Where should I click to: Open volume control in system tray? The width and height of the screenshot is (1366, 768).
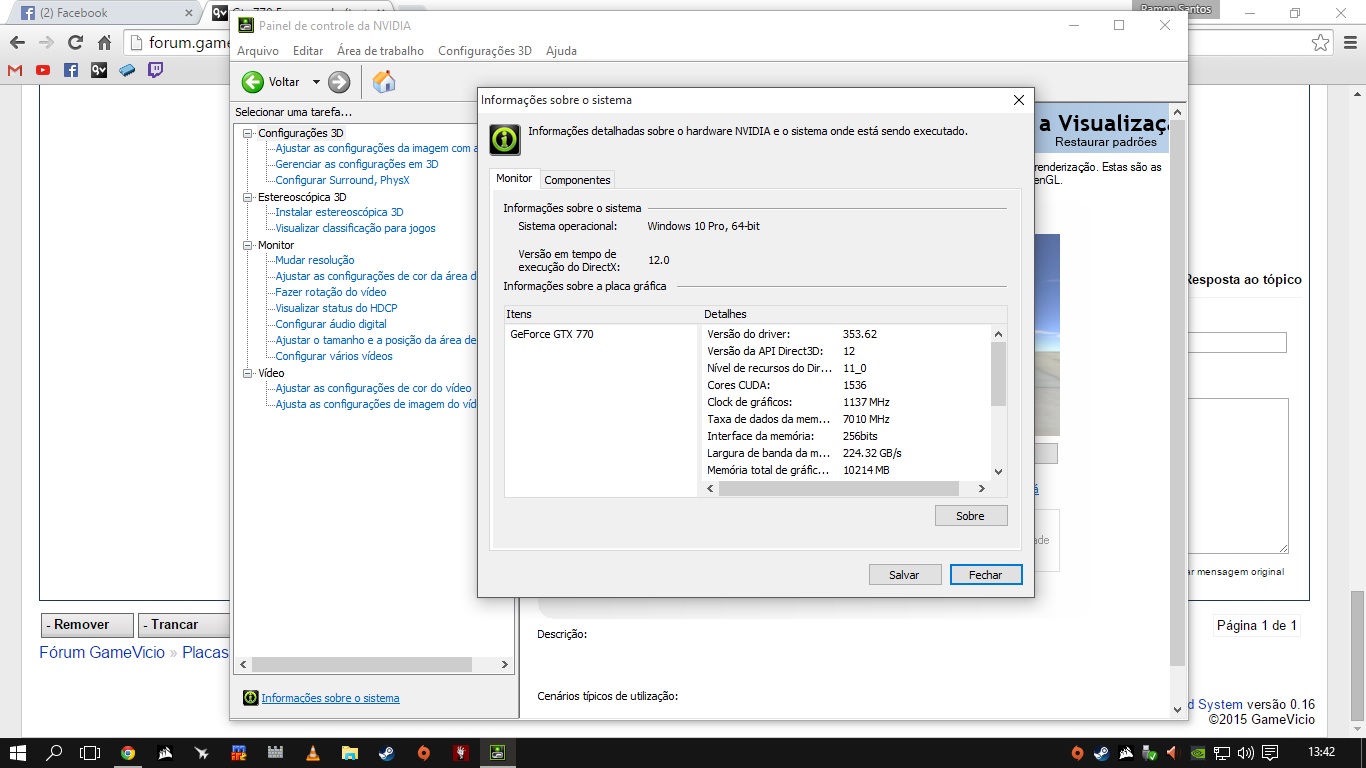click(x=1245, y=753)
